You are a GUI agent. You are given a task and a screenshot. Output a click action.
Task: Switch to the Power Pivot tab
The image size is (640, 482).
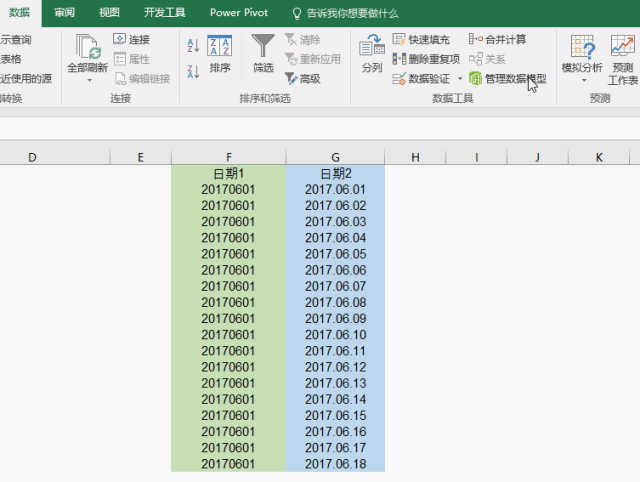point(239,13)
